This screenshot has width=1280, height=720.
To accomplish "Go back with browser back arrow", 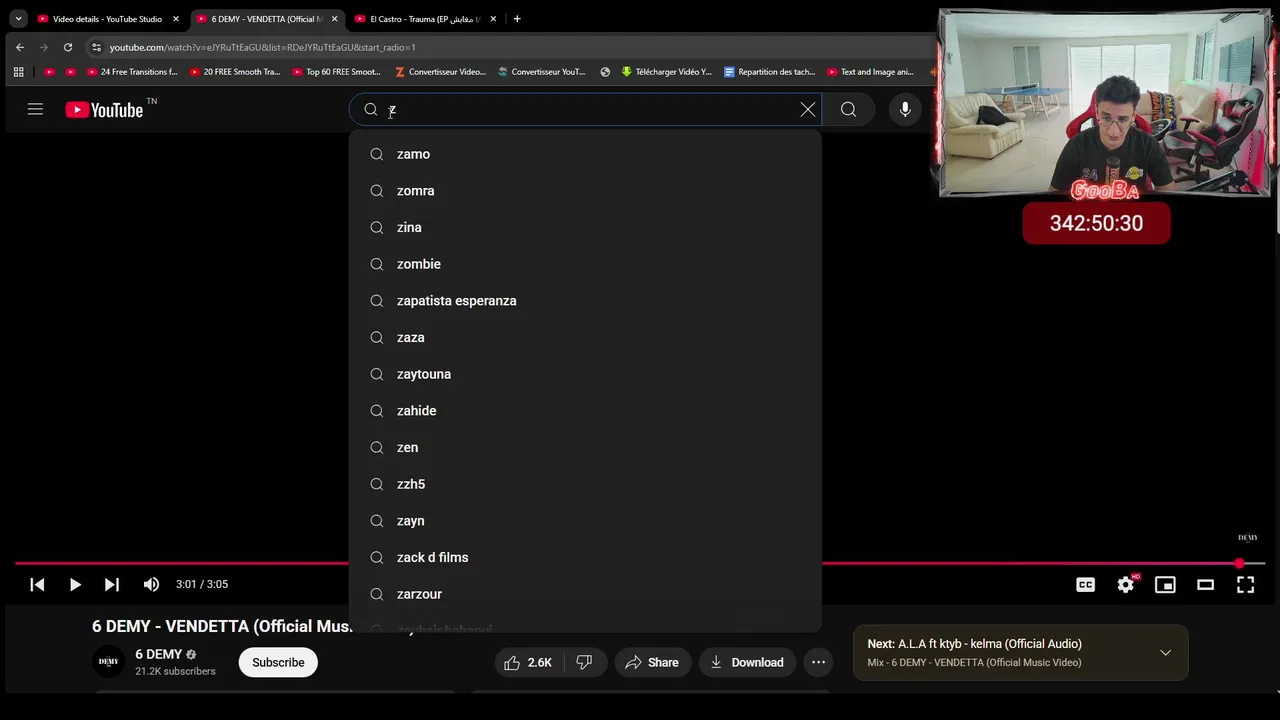I will point(20,47).
